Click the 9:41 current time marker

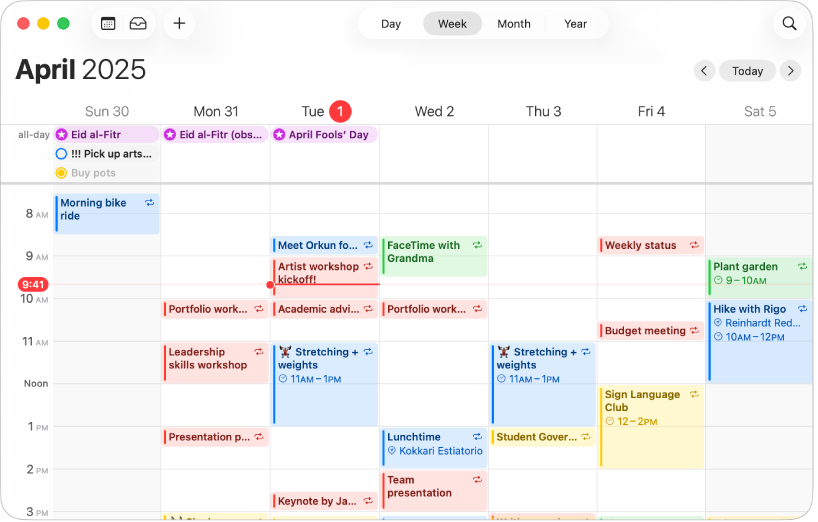tap(33, 285)
